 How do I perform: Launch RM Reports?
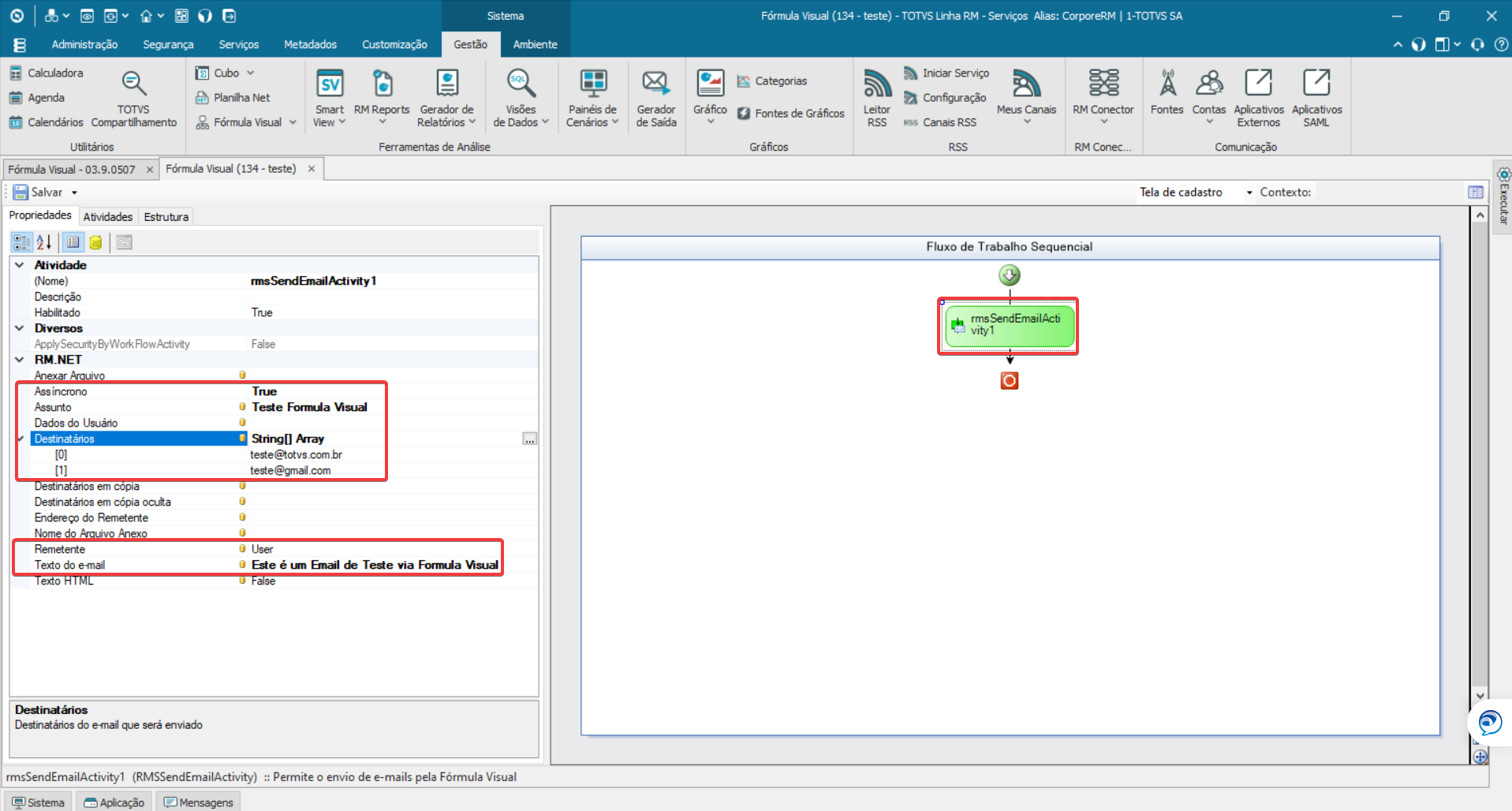(x=382, y=99)
